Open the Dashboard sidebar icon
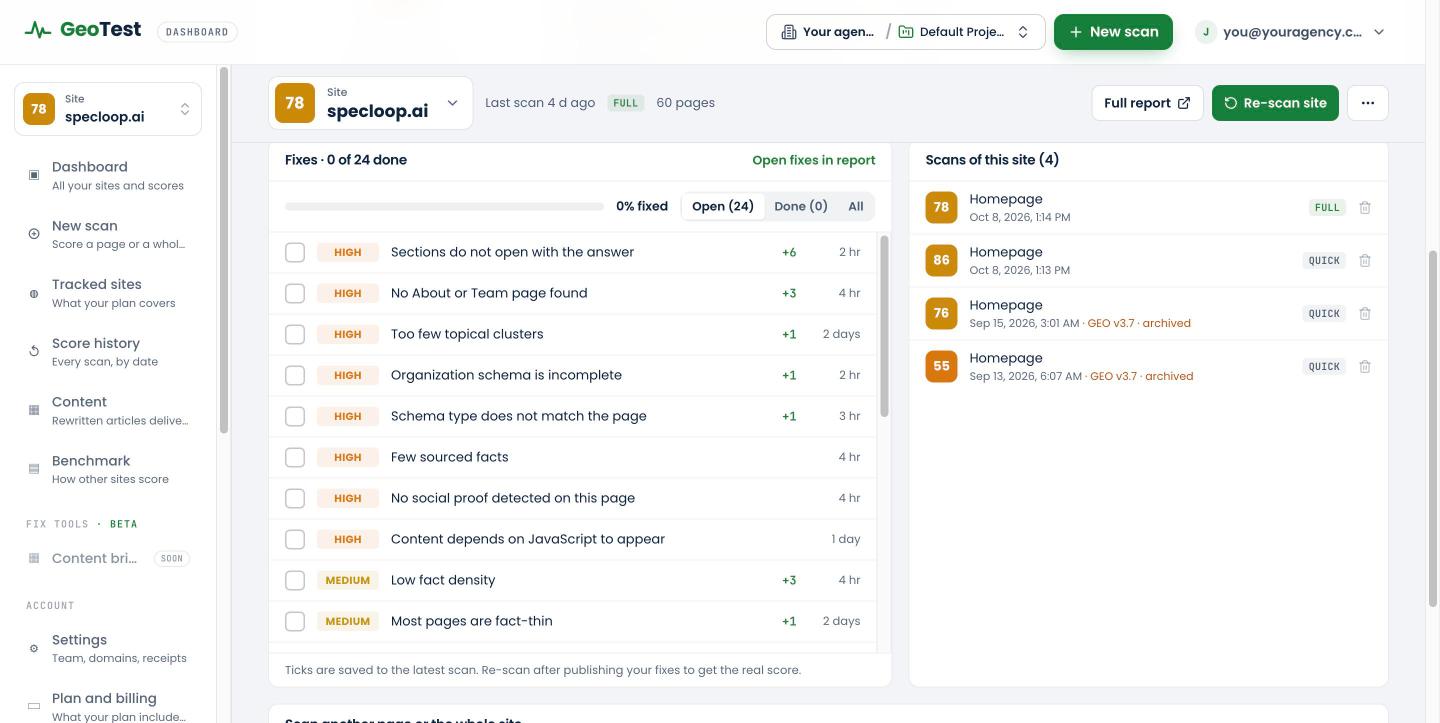The image size is (1440, 723). tap(34, 175)
